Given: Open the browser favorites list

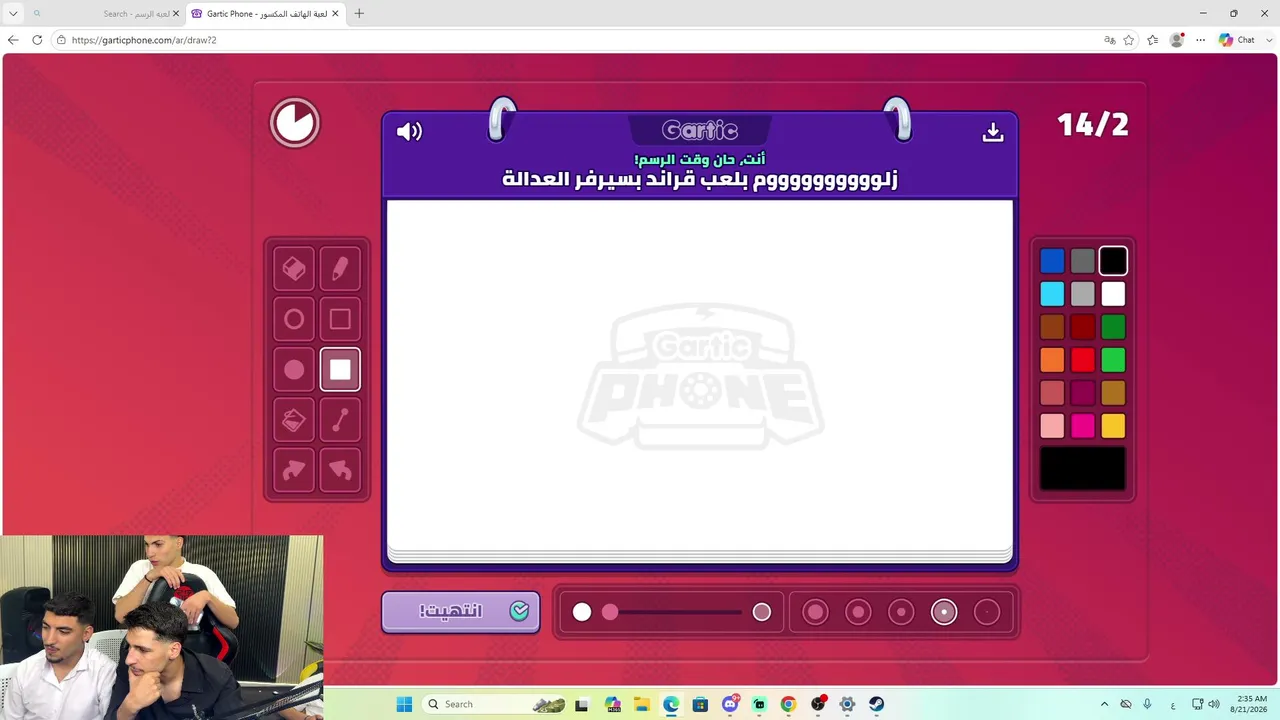Looking at the screenshot, I should 1153,40.
